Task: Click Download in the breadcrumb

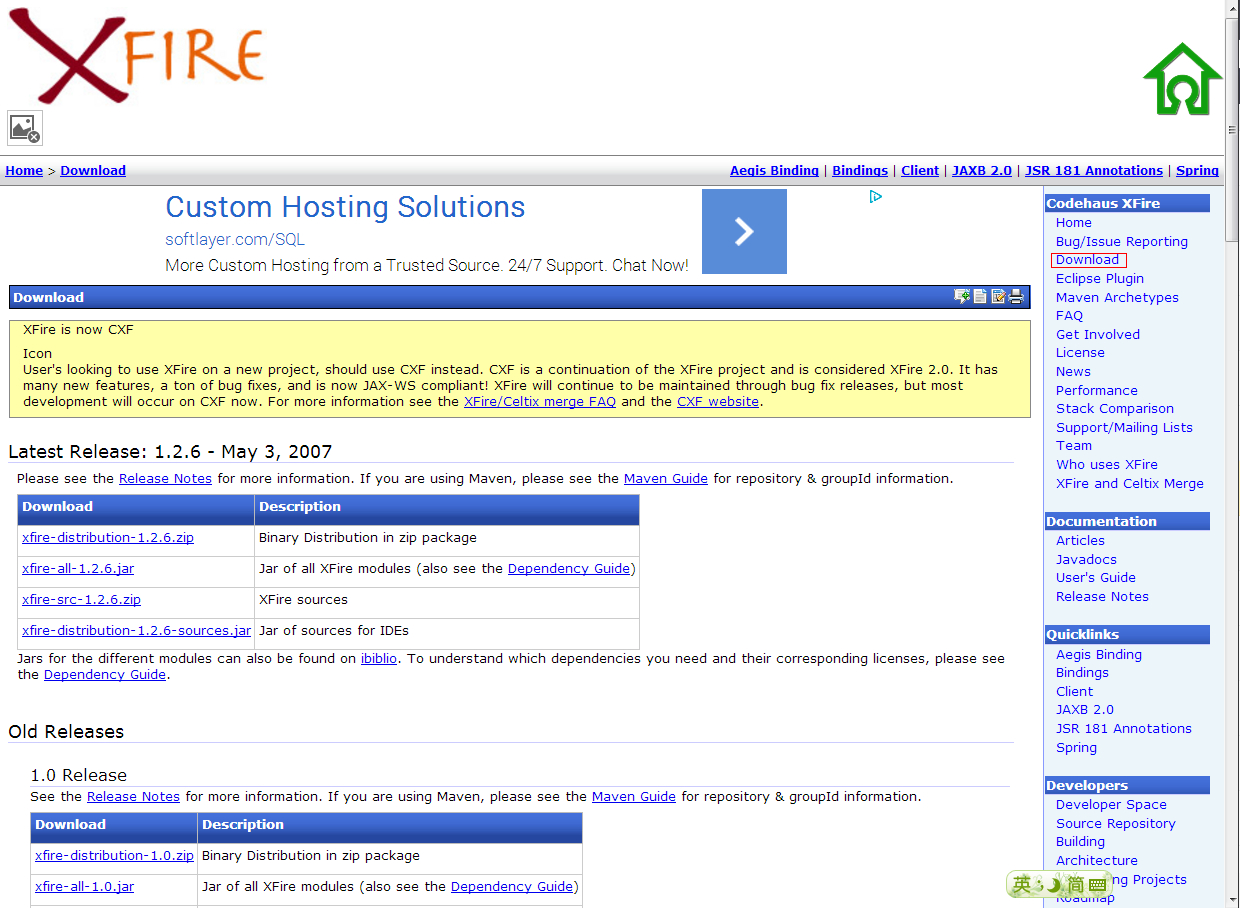Action: [93, 171]
